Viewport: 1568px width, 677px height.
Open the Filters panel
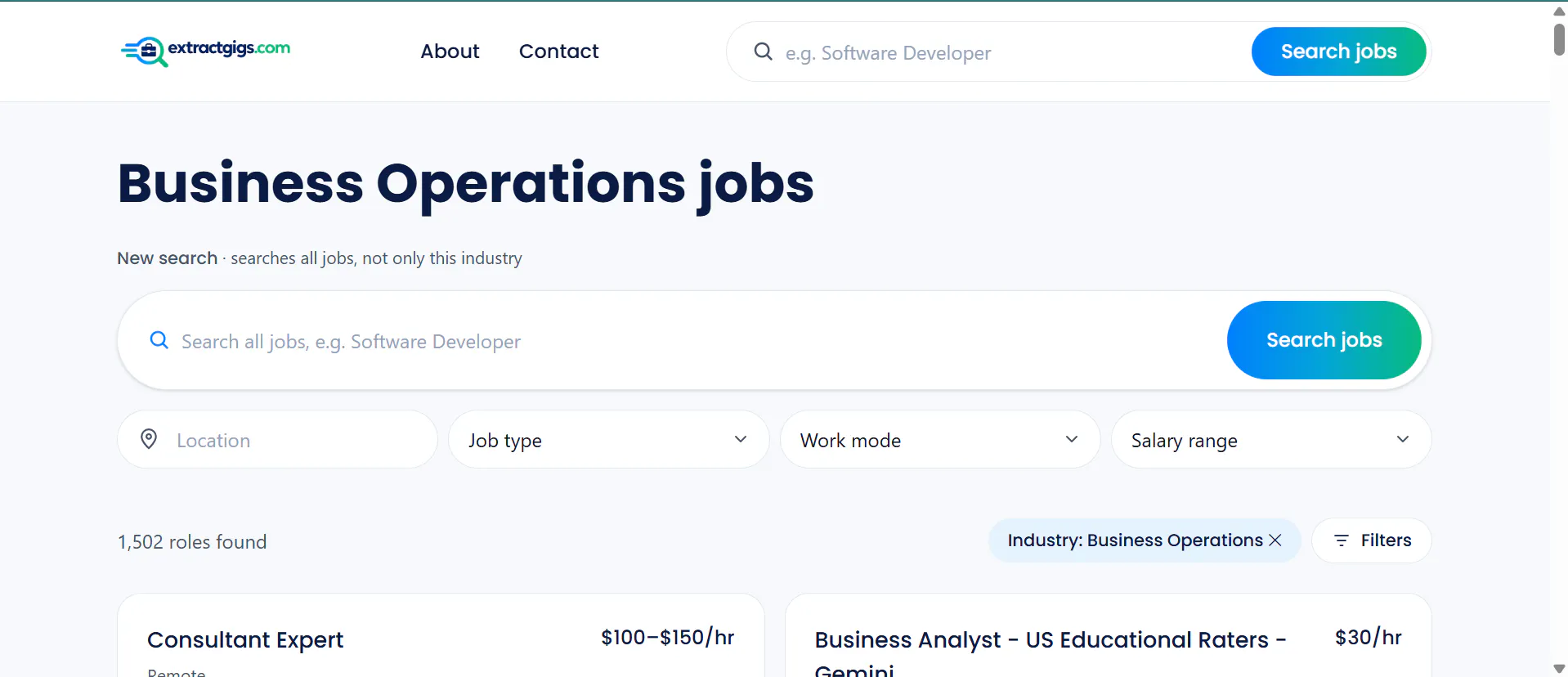pyautogui.click(x=1372, y=540)
